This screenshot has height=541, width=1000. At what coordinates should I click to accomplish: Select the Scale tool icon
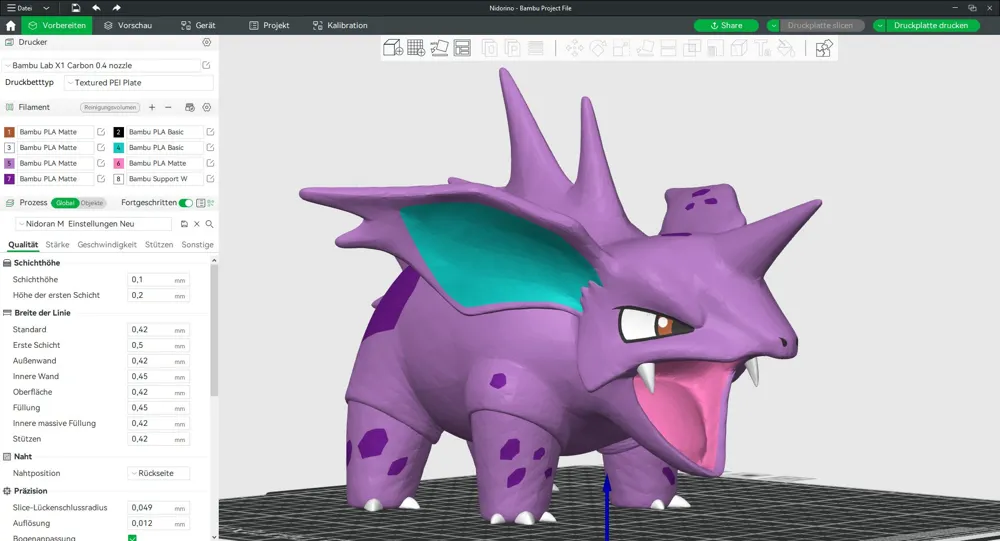coord(621,48)
